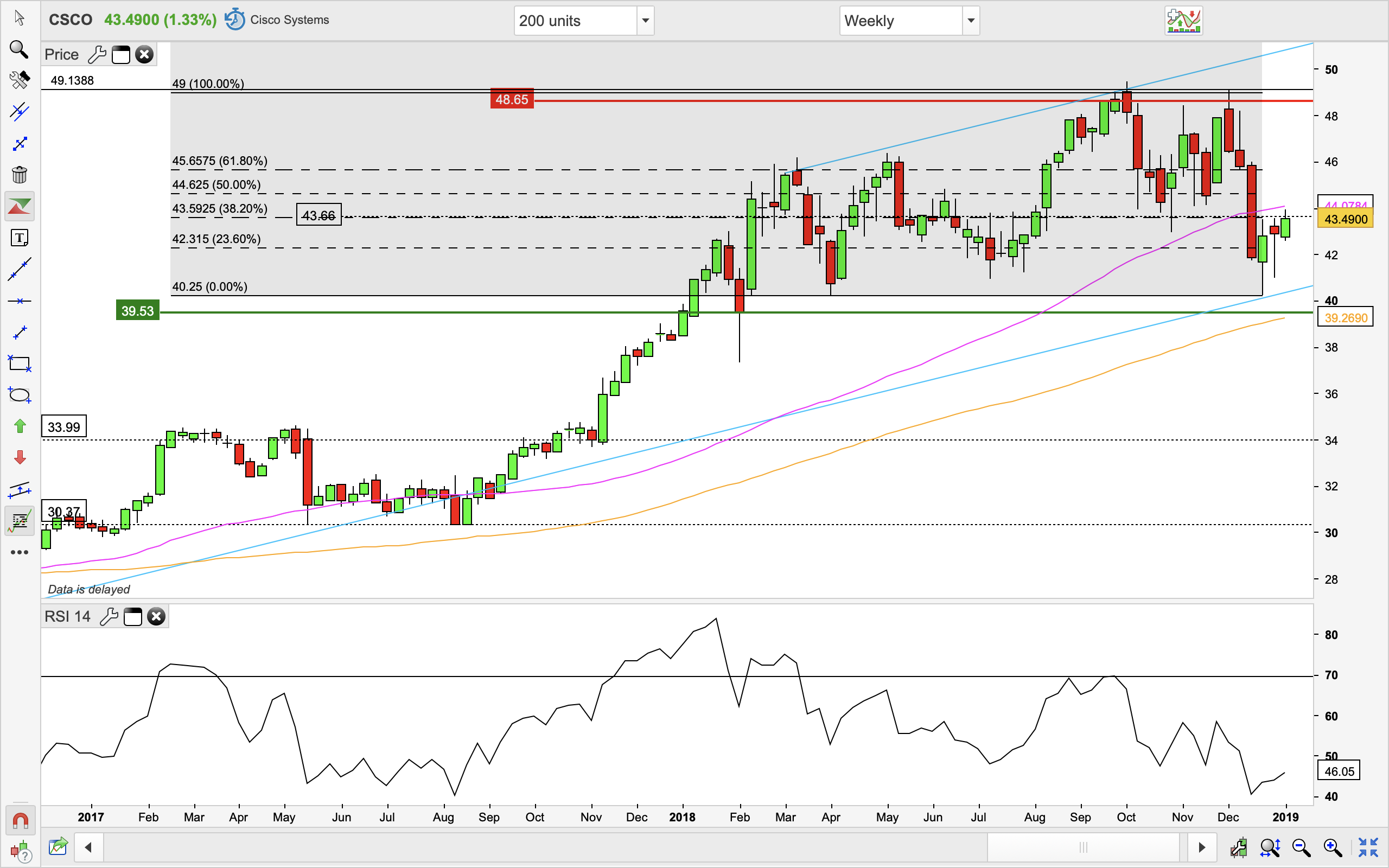The width and height of the screenshot is (1389, 868).
Task: Click the collapse fullscreen arrows icon
Action: pyautogui.click(x=1368, y=847)
